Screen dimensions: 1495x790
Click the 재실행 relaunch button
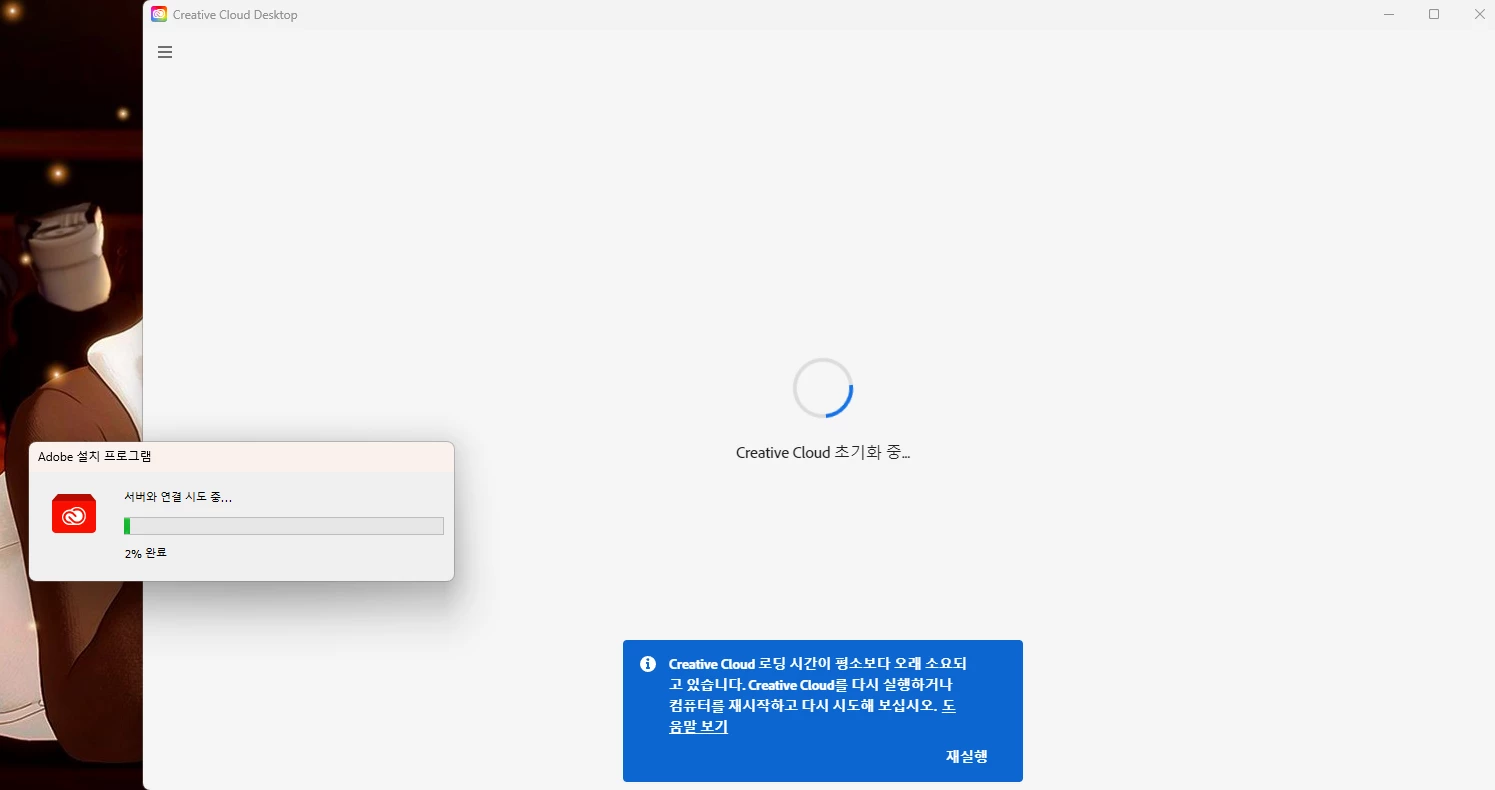pyautogui.click(x=967, y=756)
